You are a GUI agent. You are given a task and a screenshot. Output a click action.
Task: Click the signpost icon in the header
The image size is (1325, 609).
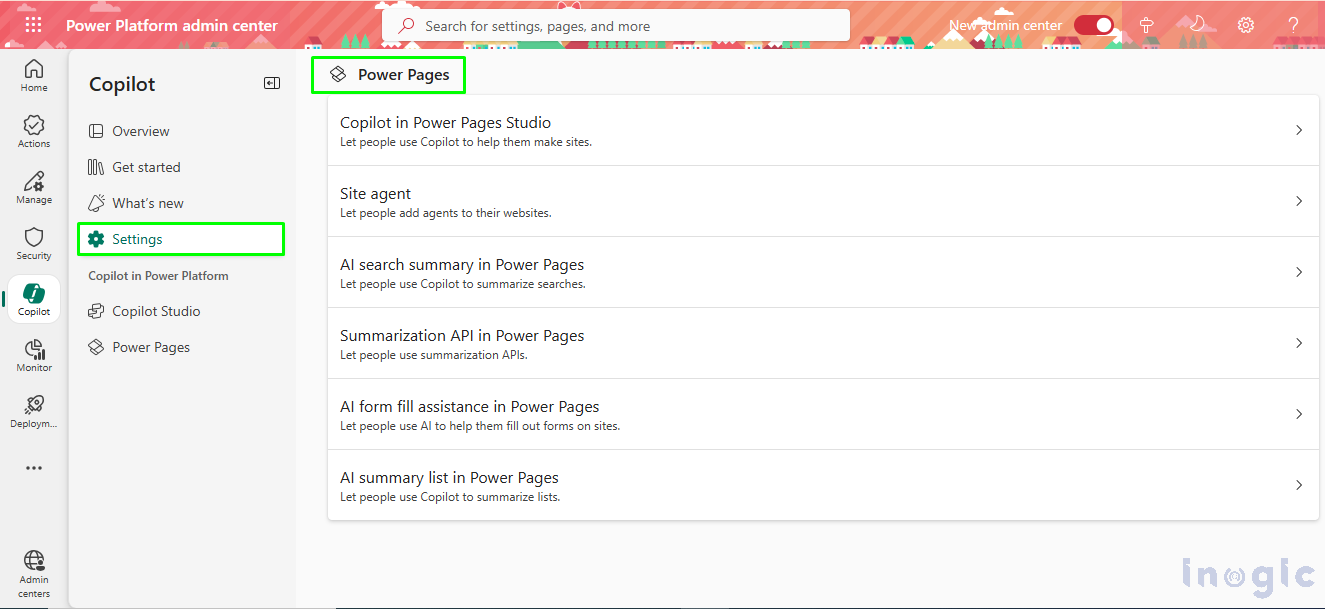(x=1147, y=25)
